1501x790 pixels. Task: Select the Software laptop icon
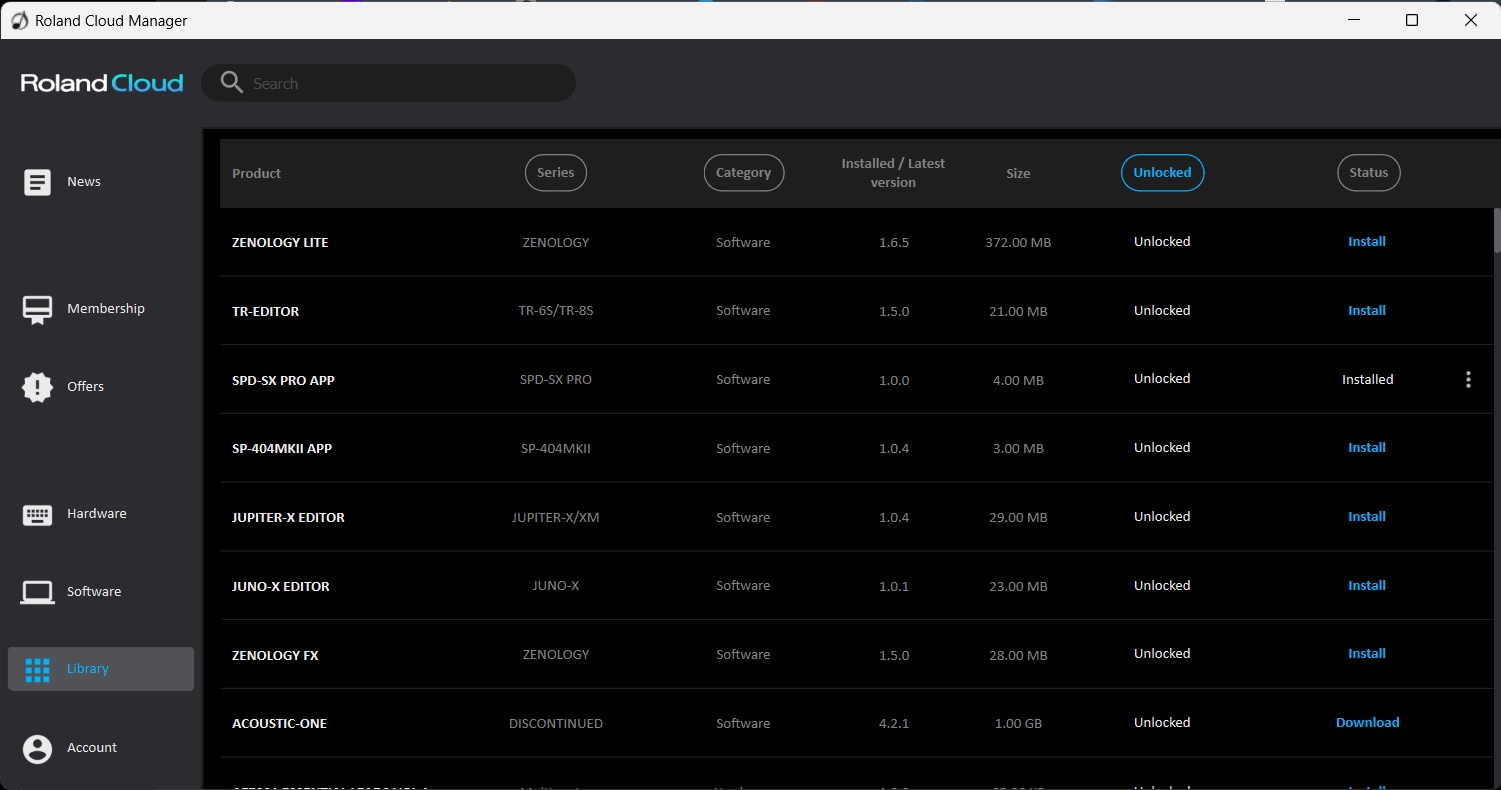point(37,592)
